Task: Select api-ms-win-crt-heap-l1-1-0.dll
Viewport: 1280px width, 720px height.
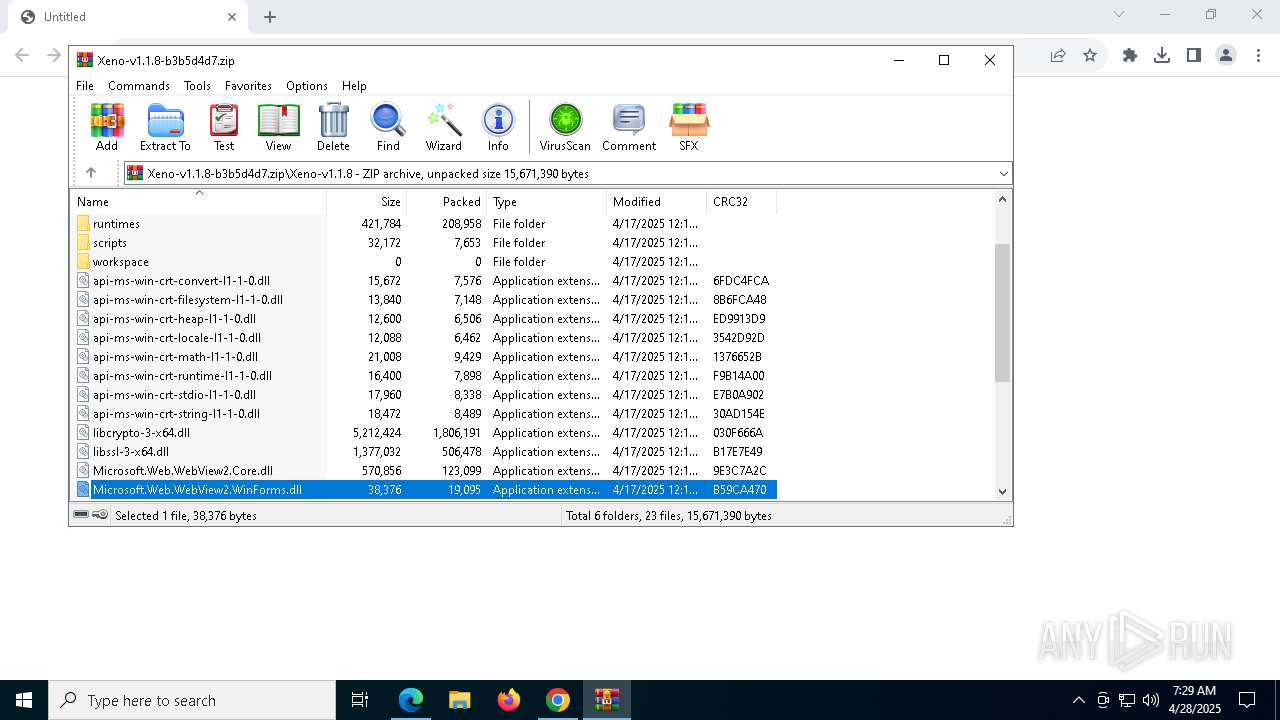Action: click(174, 319)
